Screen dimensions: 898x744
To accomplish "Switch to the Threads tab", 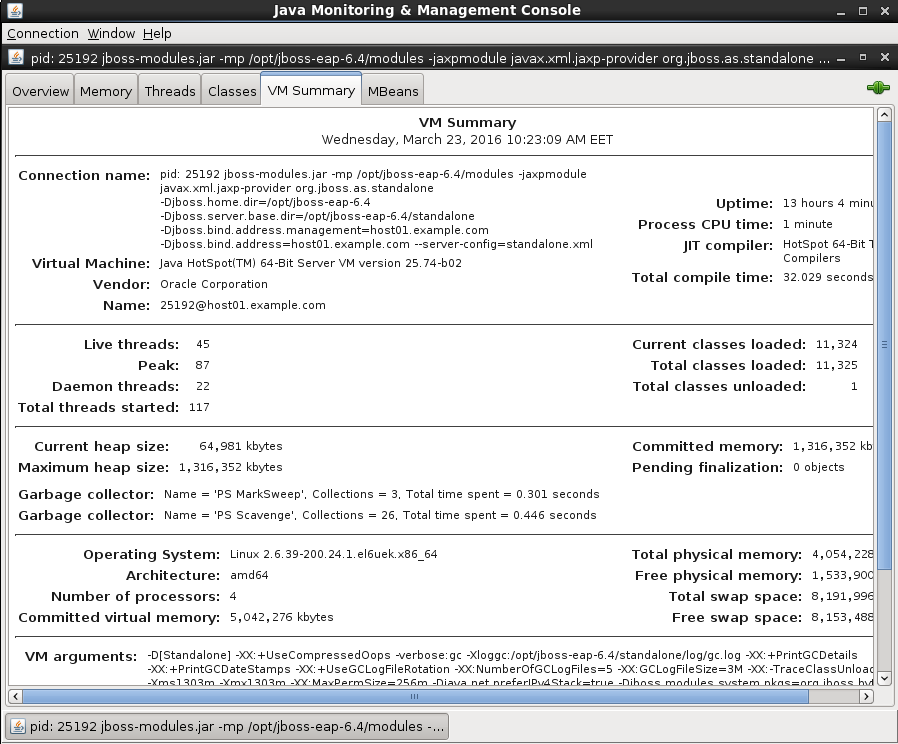I will [170, 91].
